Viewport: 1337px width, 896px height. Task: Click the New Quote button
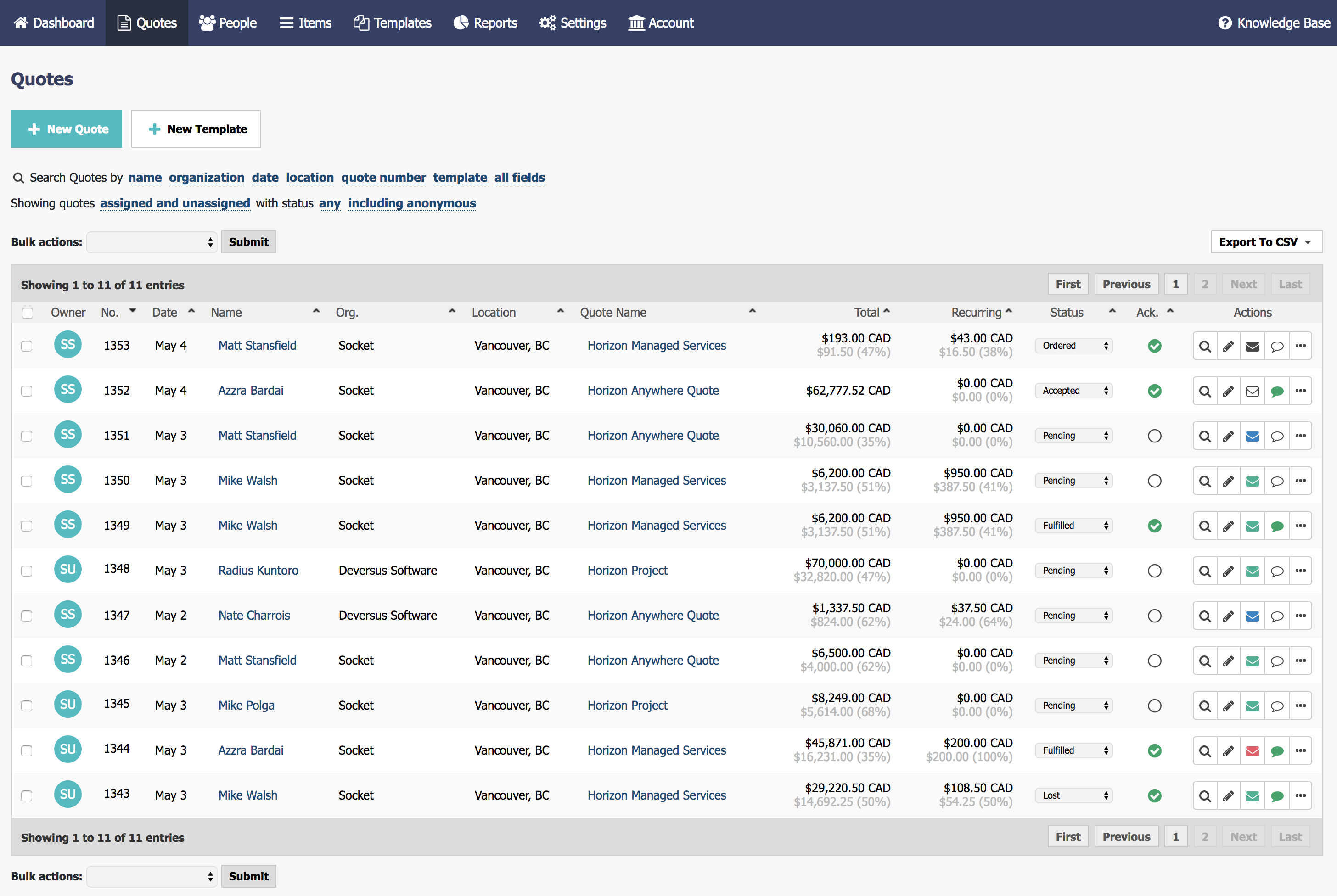[x=66, y=129]
